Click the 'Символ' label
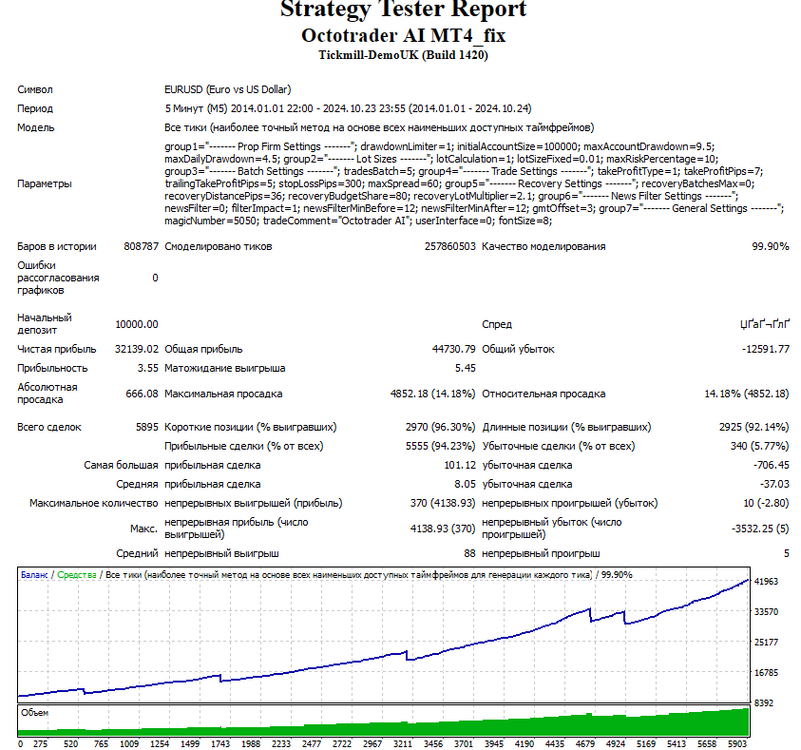Screen dimensions: 801x750 [x=35, y=89]
